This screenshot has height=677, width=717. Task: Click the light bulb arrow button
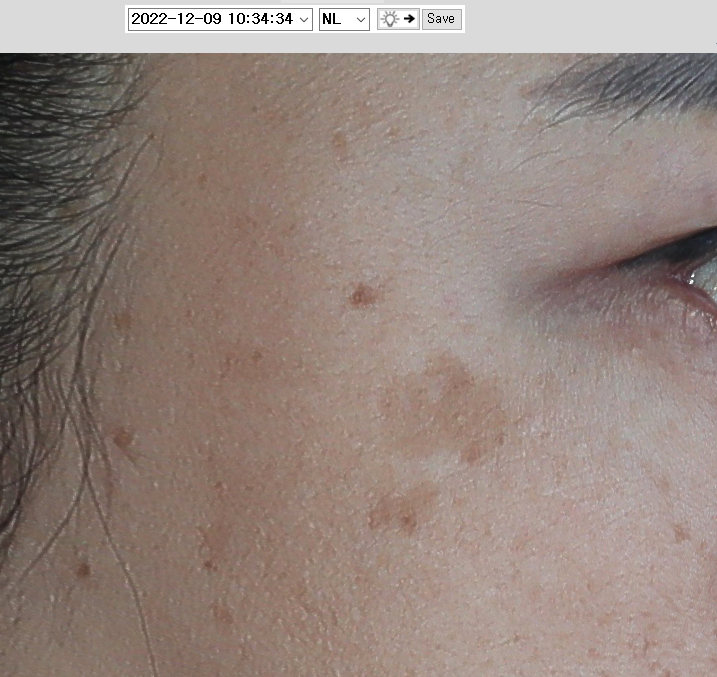click(x=398, y=19)
